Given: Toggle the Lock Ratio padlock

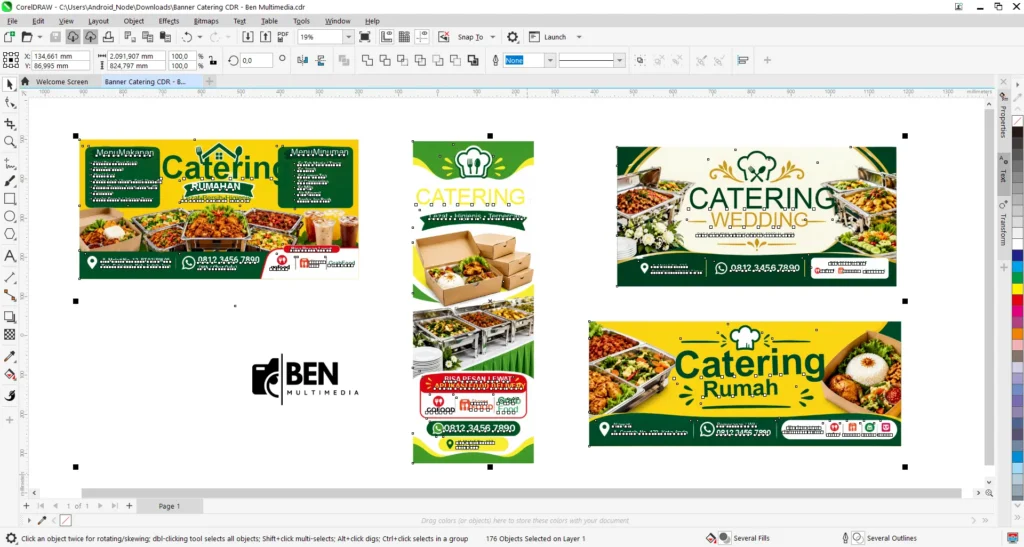Looking at the screenshot, I should click(x=213, y=61).
